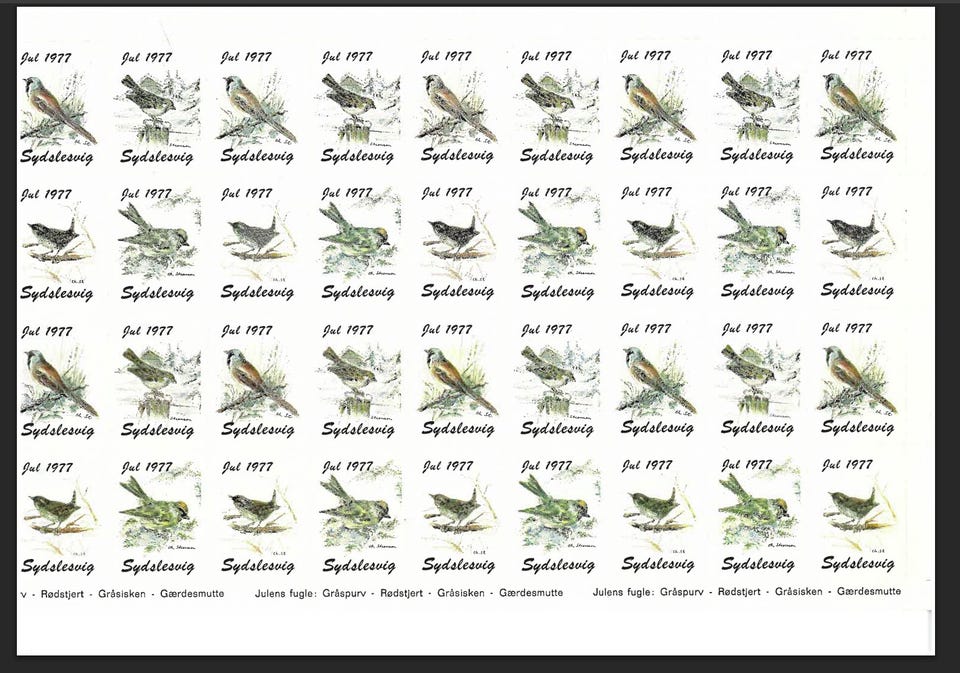Click the sparrow stamp in the top-left corner
Viewport: 960px width, 673px height.
[x=58, y=108]
